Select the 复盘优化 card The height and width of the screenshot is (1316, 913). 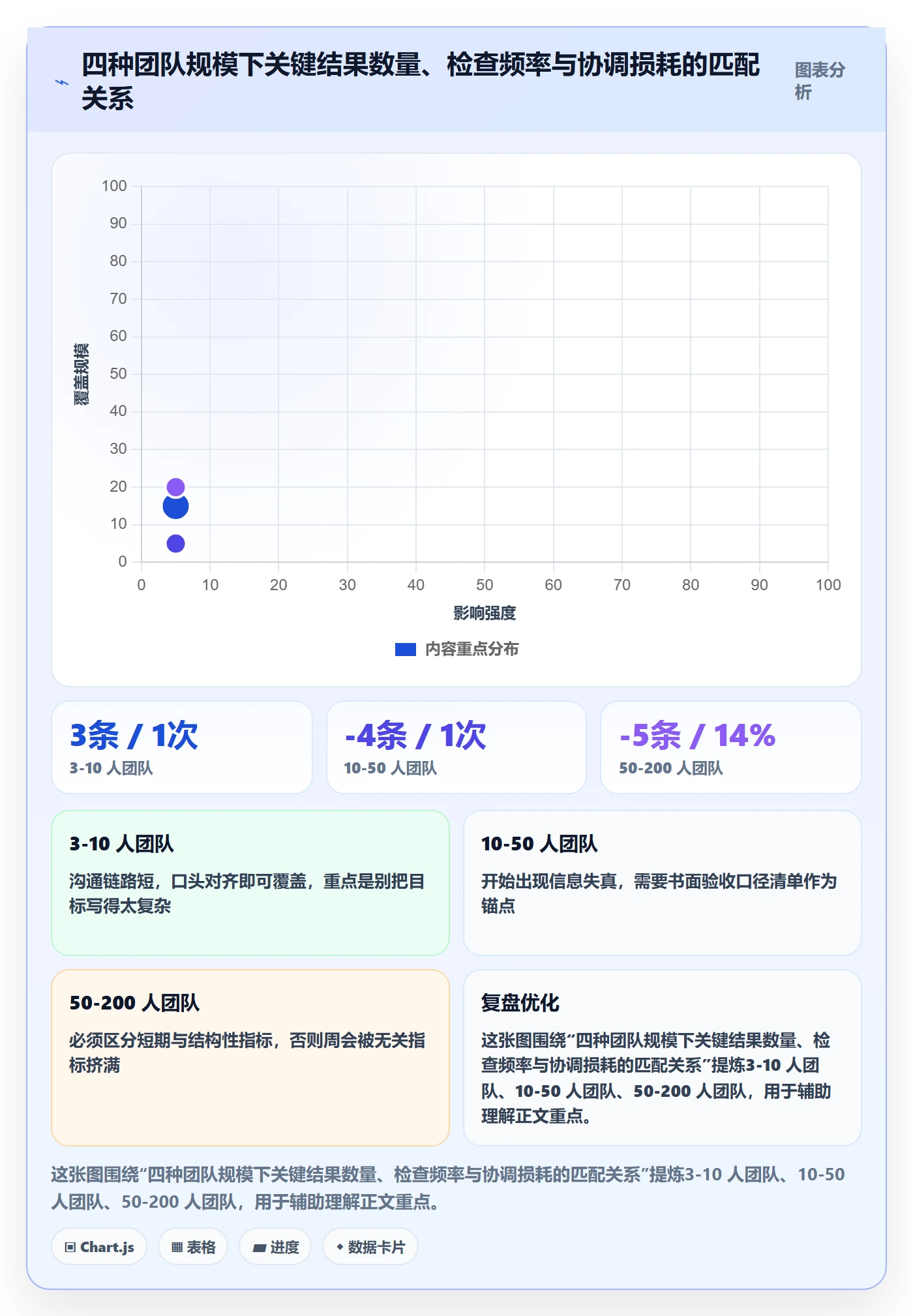[663, 1057]
